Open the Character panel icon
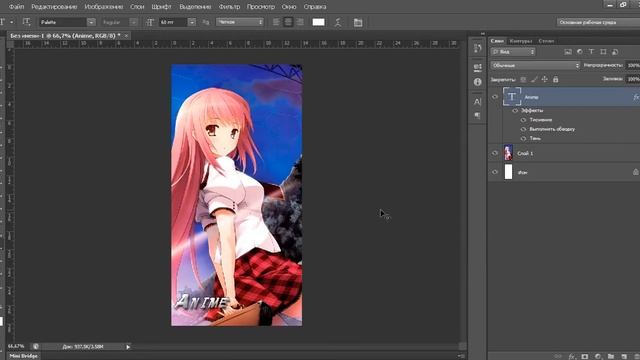Screen dimensions: 640x360 (477, 102)
